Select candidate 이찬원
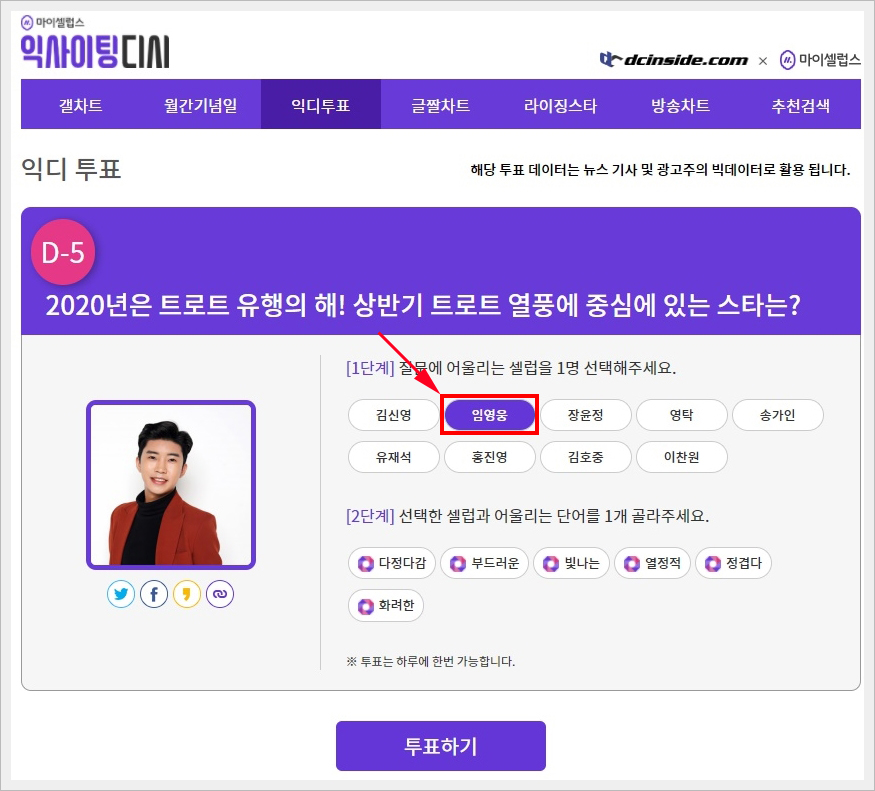Screen dimensions: 875x791 681,457
